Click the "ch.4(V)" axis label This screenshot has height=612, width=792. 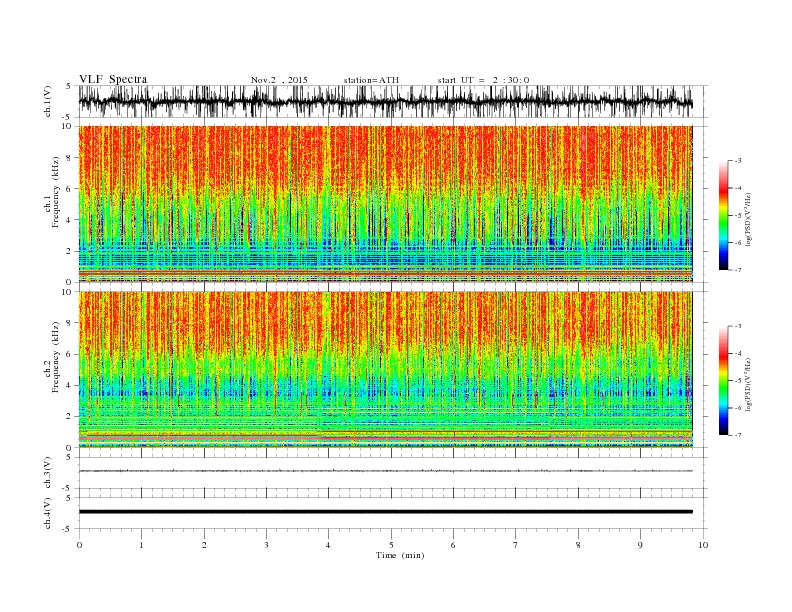pyautogui.click(x=48, y=513)
